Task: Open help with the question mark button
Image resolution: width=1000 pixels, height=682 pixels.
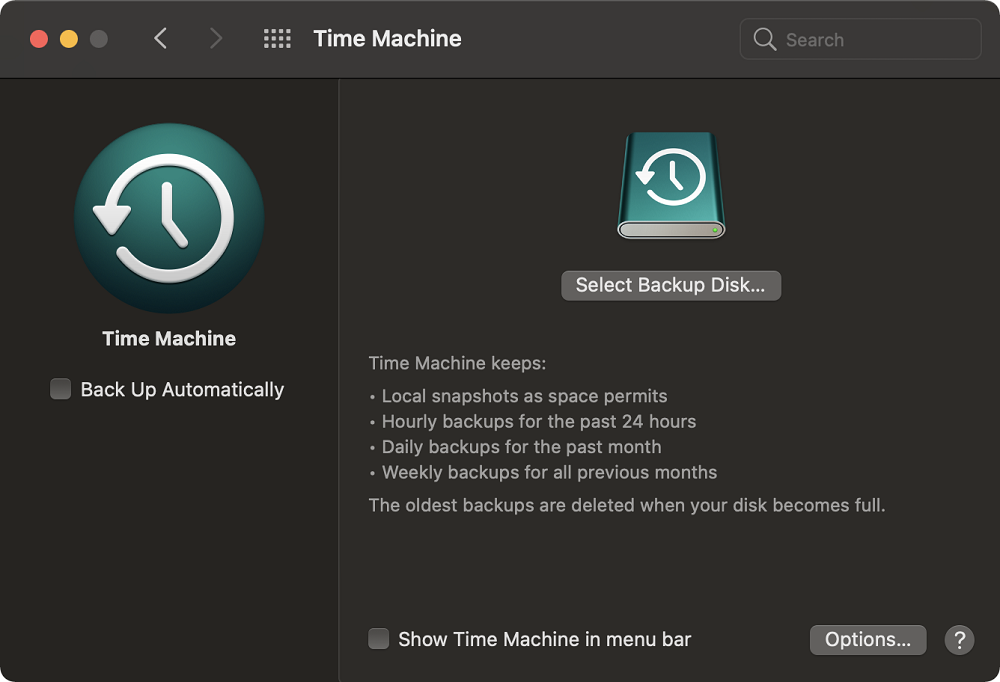Action: pyautogui.click(x=959, y=640)
